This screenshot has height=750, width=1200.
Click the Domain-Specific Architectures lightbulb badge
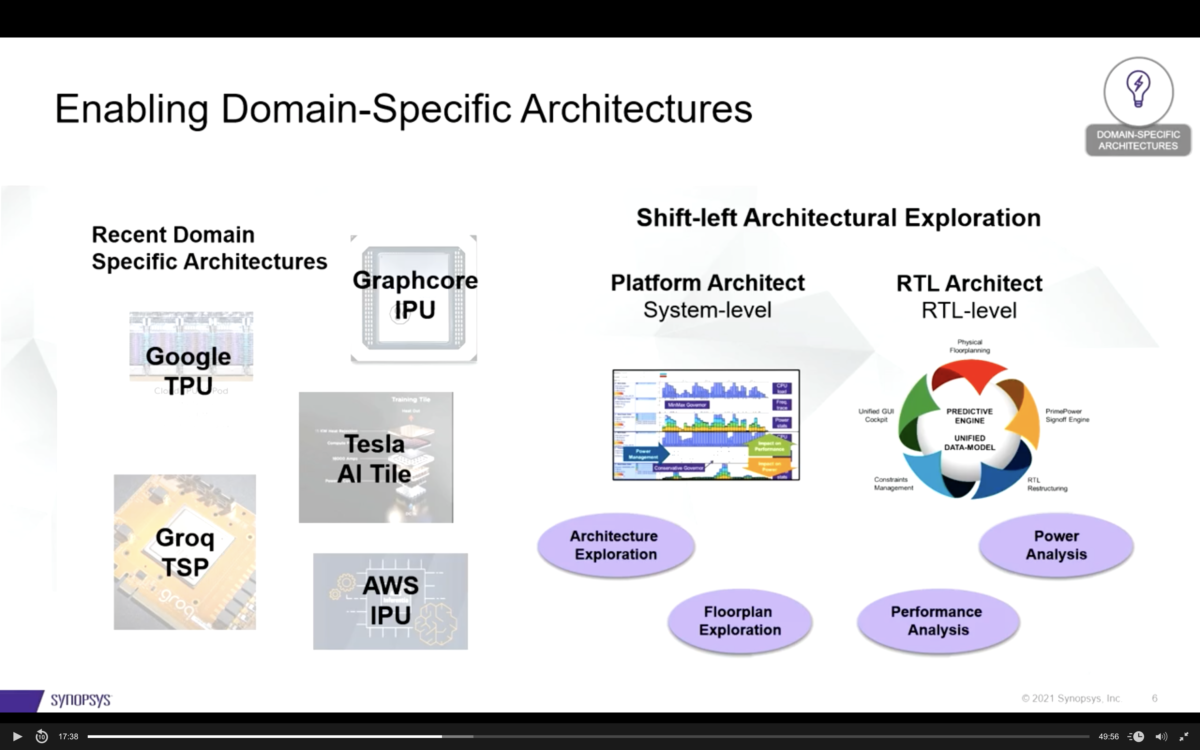point(1137,106)
